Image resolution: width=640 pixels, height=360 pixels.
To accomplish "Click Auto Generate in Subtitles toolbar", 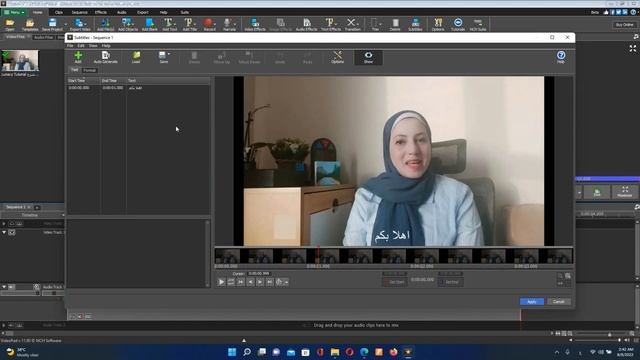I will 105,57.
